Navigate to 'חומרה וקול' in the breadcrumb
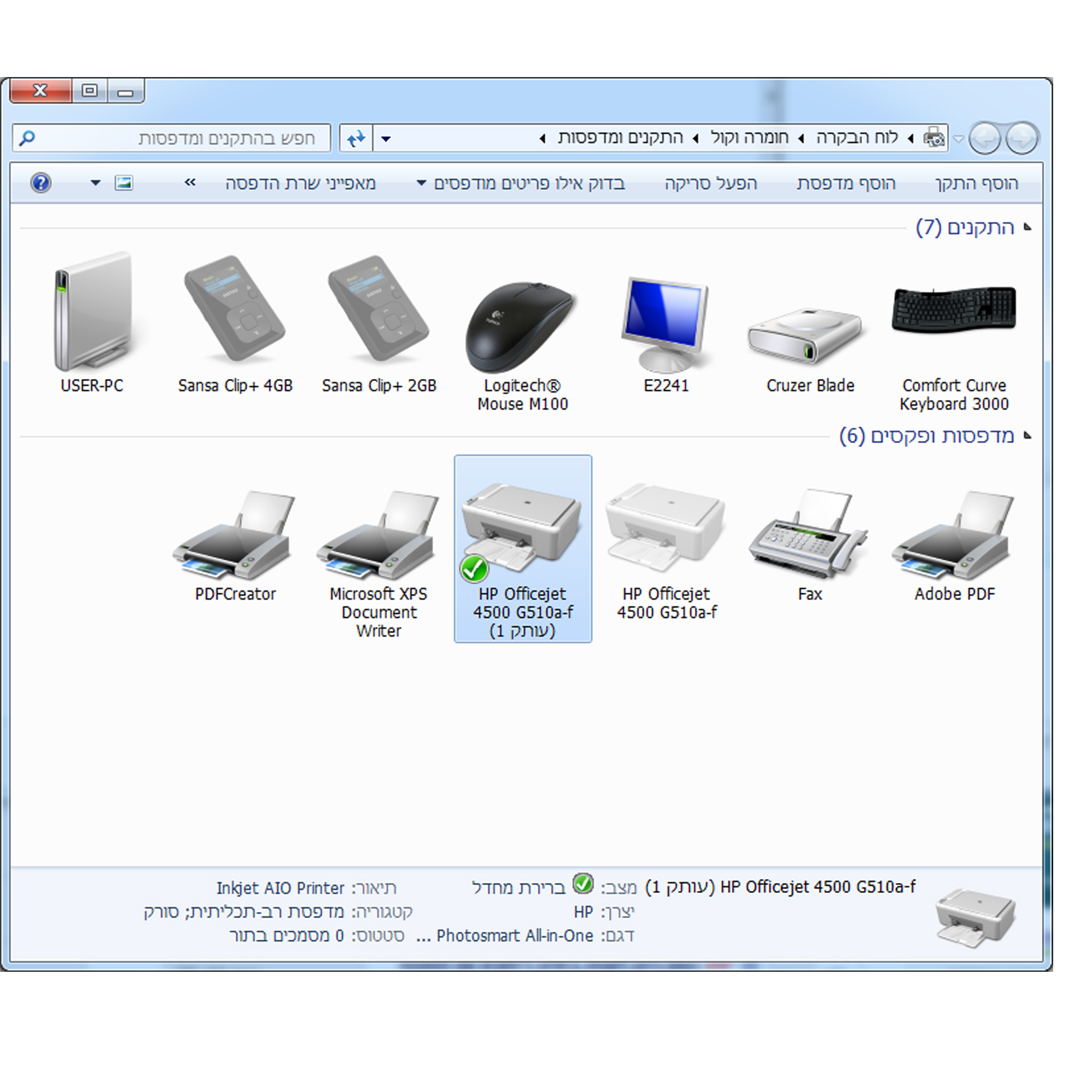1092x1092 pixels. pyautogui.click(x=749, y=137)
